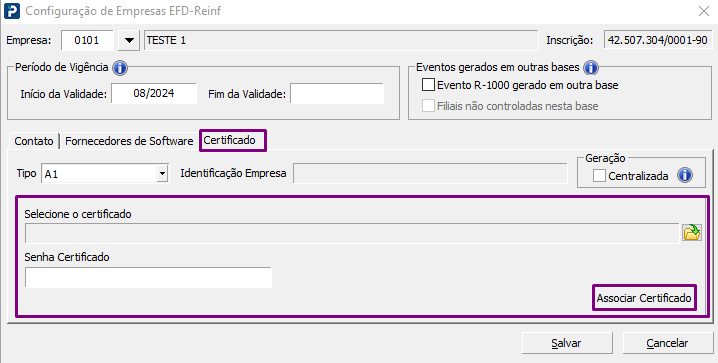This screenshot has width=718, height=363.
Task: Click the disabled Filiais não controladas checkbox
Action: coord(429,106)
